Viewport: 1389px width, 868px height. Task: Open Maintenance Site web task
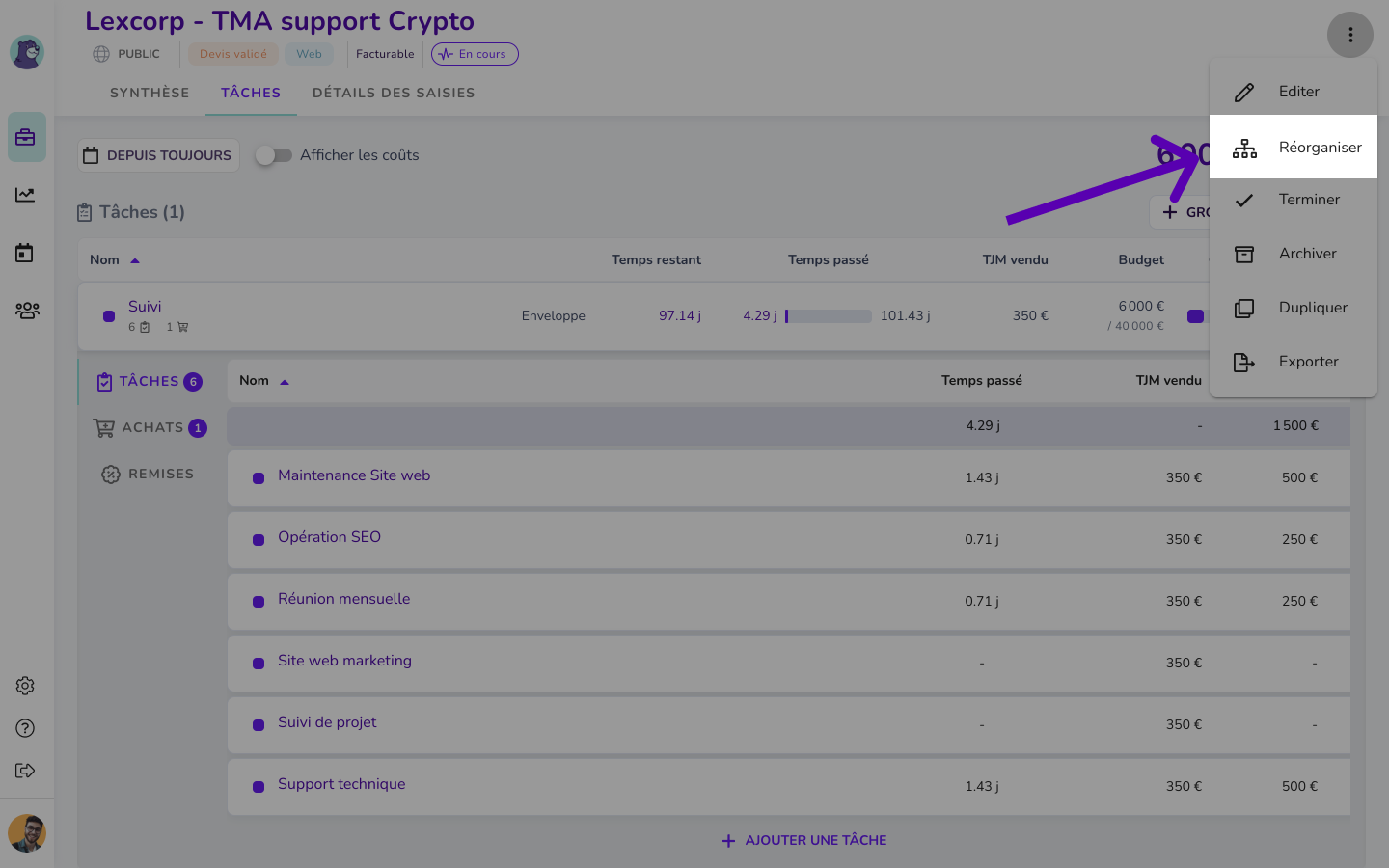[354, 475]
